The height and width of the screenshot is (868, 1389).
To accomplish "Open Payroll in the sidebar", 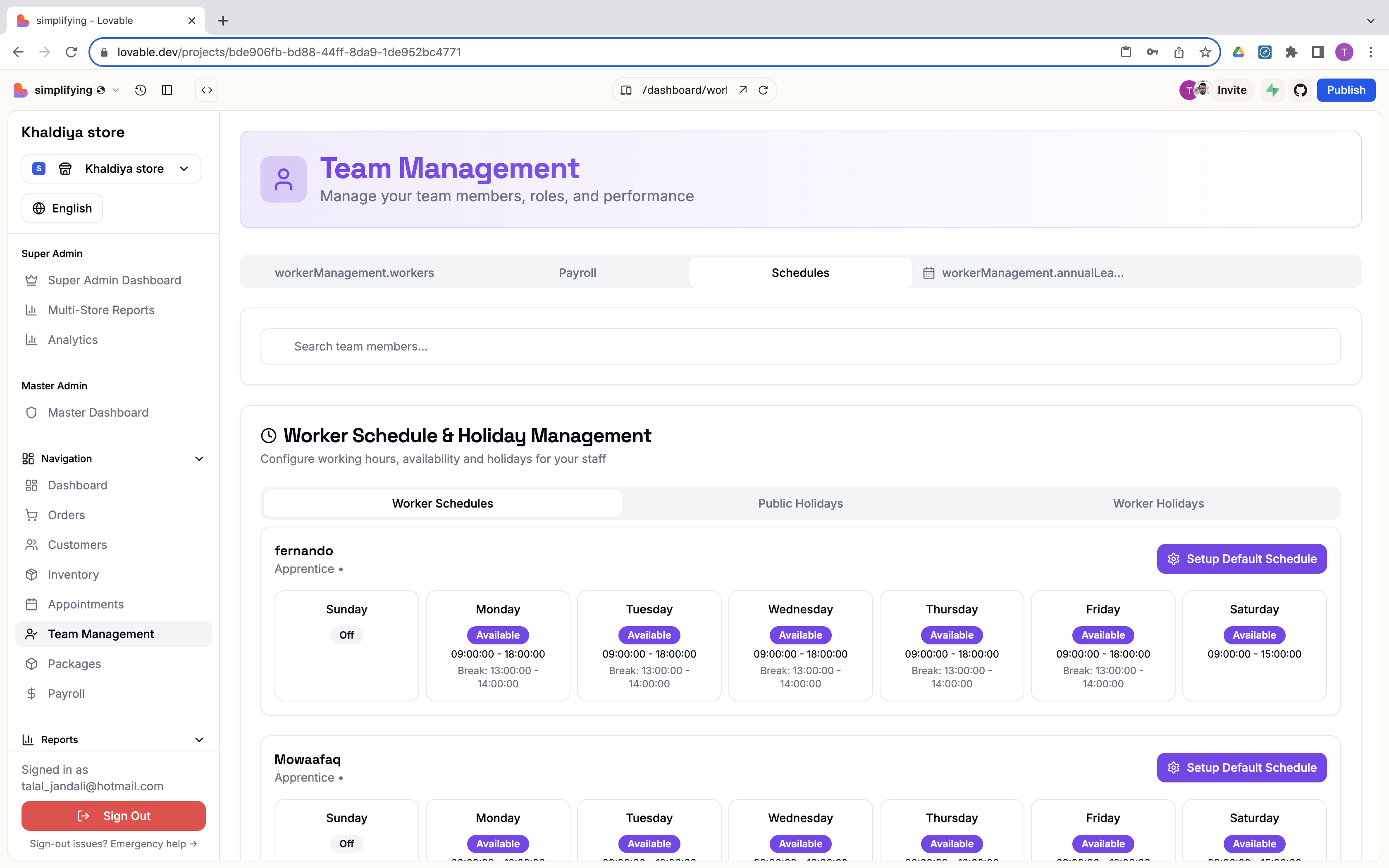I will tap(114, 694).
